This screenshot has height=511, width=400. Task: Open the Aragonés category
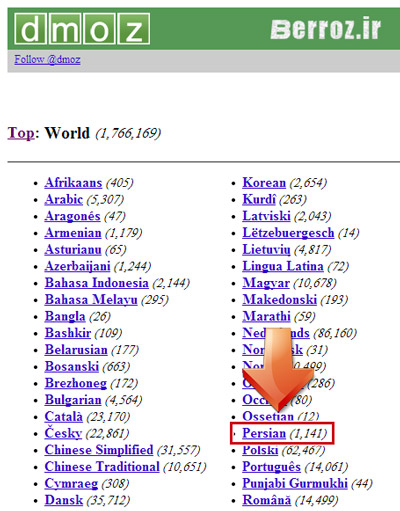72,216
